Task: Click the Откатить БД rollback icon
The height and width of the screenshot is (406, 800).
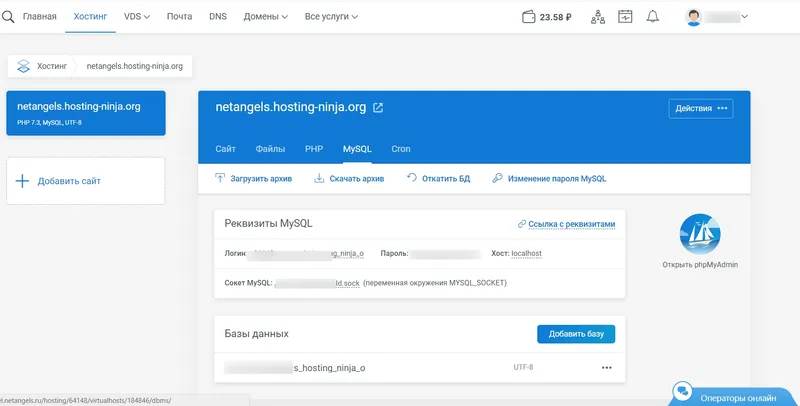Action: click(412, 177)
